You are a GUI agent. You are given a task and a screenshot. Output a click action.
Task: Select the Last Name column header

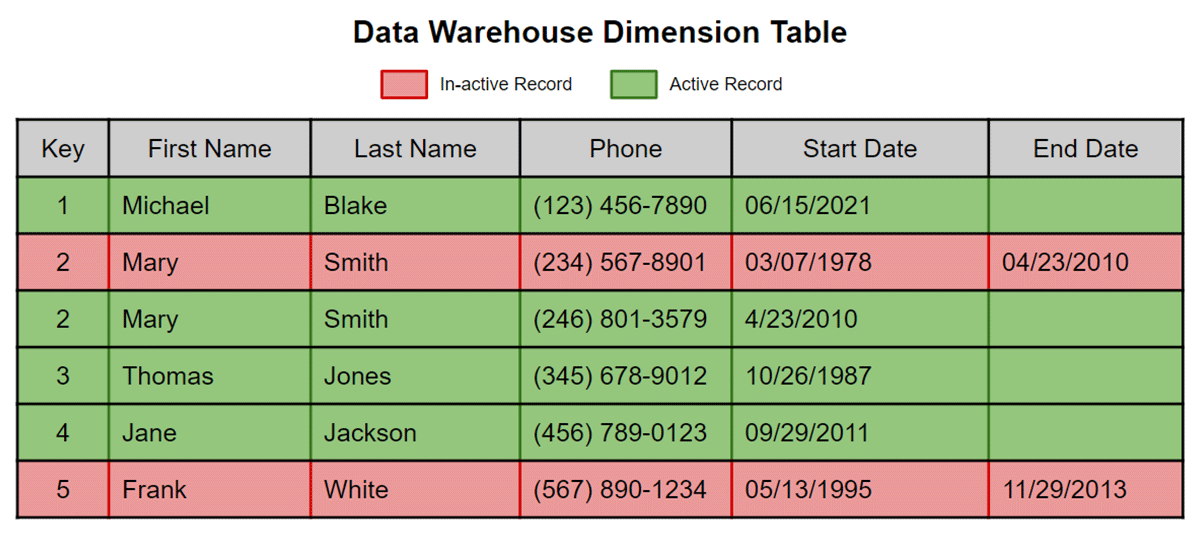415,149
